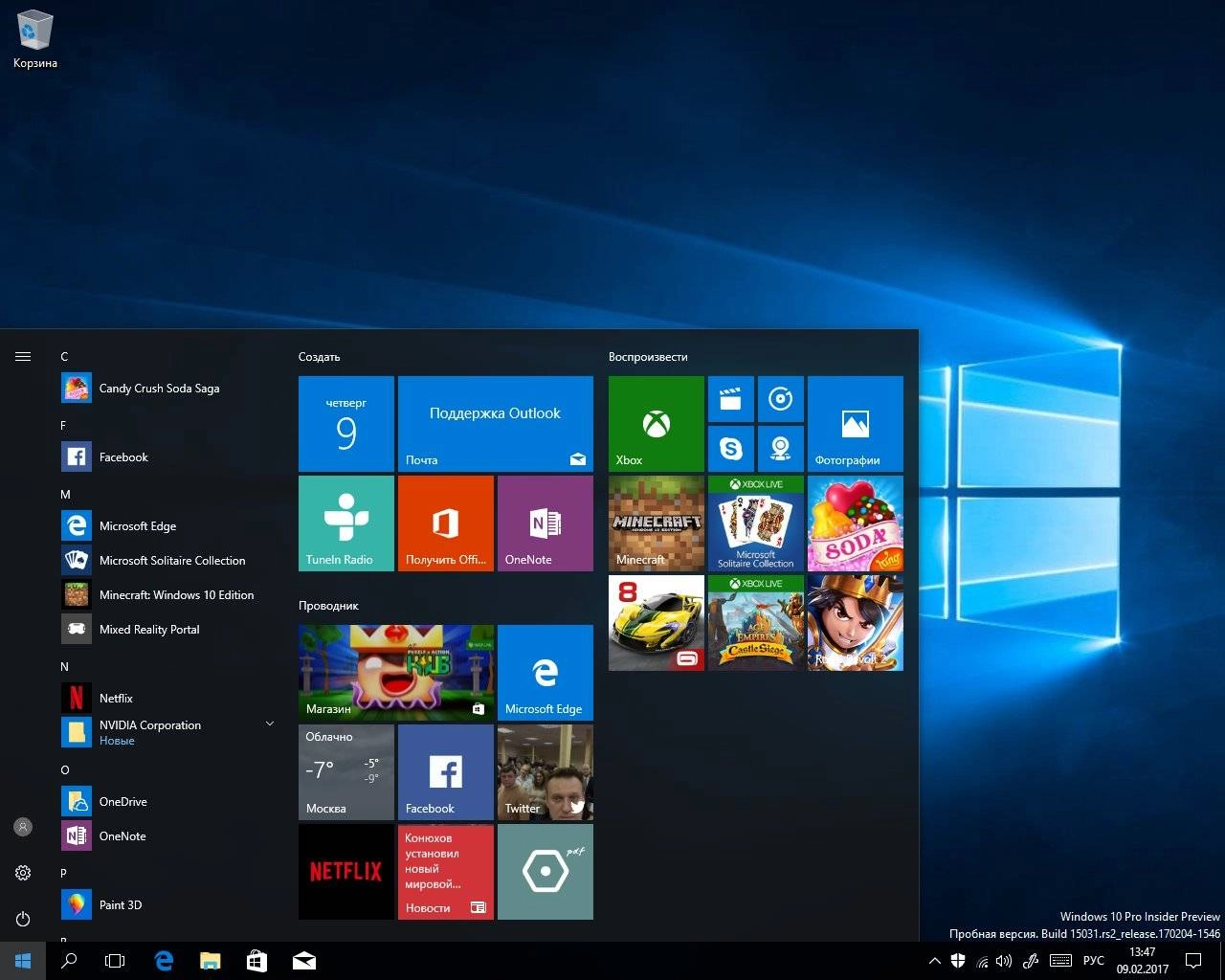This screenshot has width=1225, height=980.
Task: Click the touch keyboard tray icon
Action: click(1060, 961)
